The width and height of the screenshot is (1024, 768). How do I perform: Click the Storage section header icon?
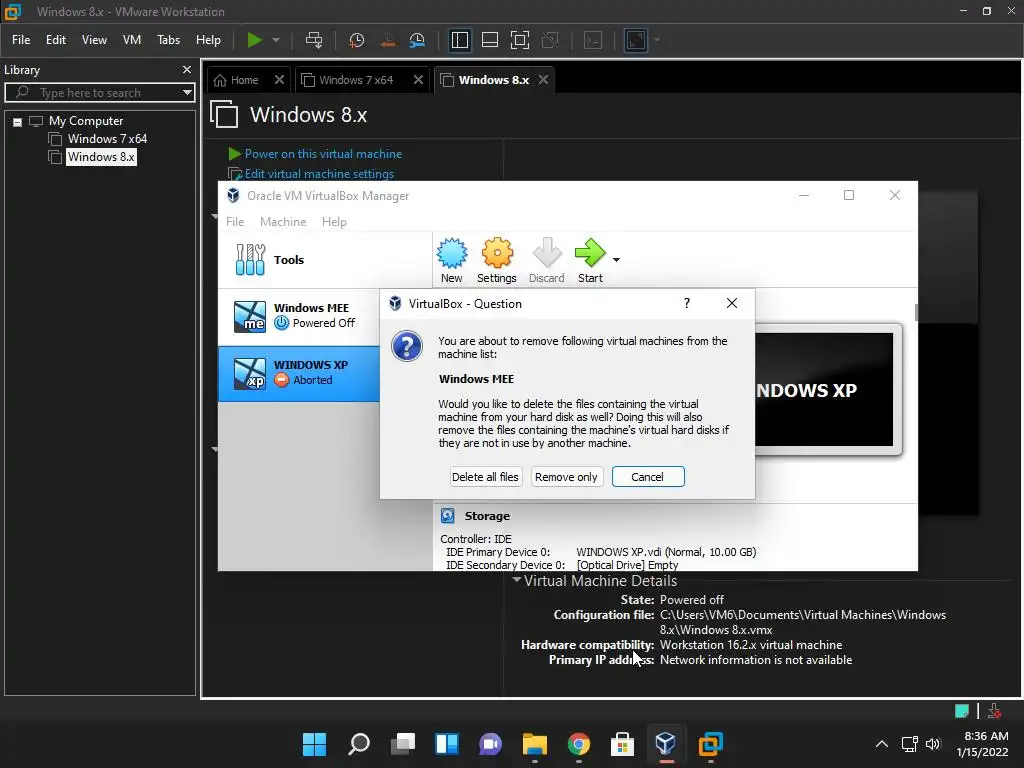(x=448, y=516)
